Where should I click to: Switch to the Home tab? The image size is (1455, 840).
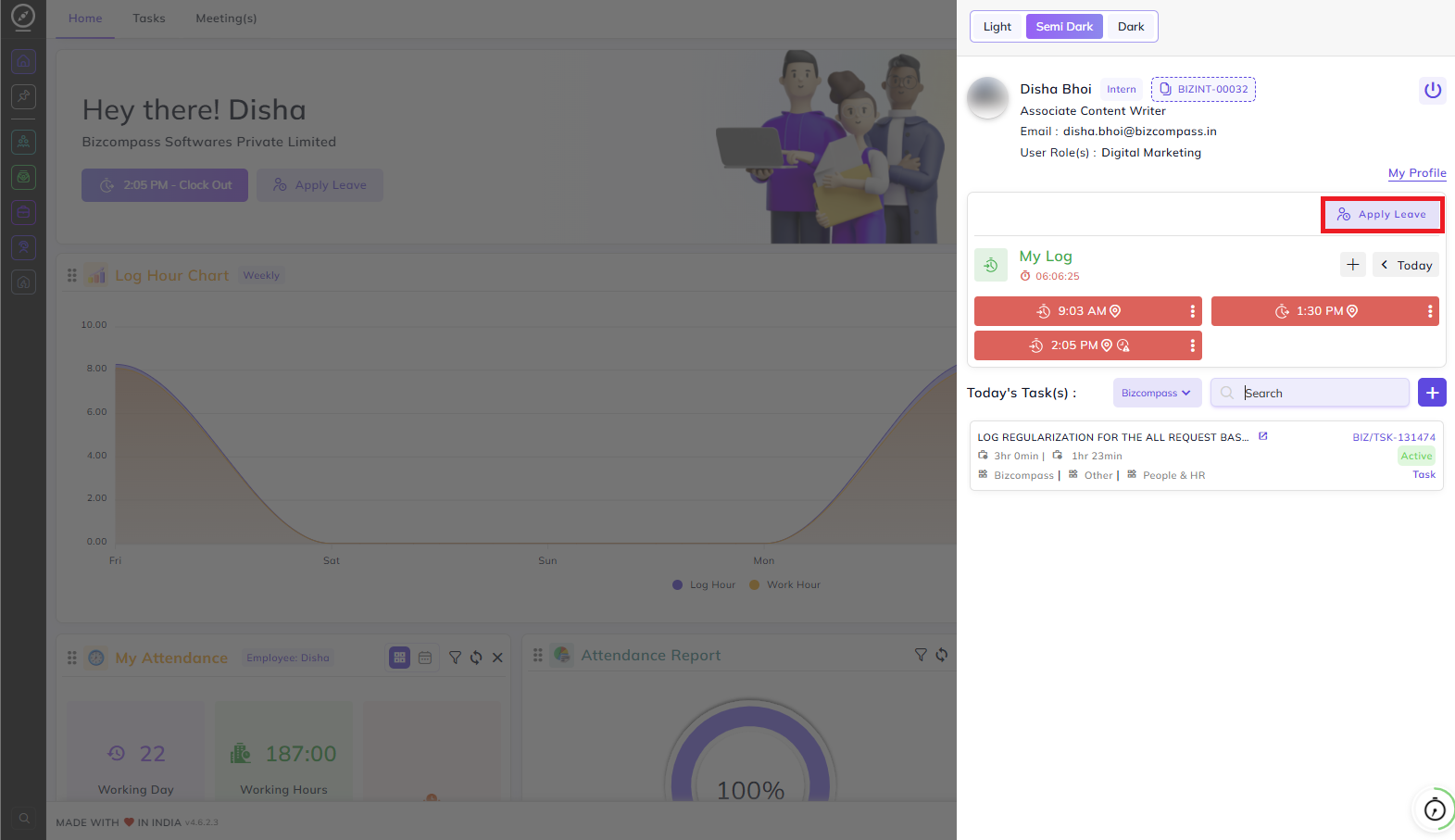[x=85, y=19]
